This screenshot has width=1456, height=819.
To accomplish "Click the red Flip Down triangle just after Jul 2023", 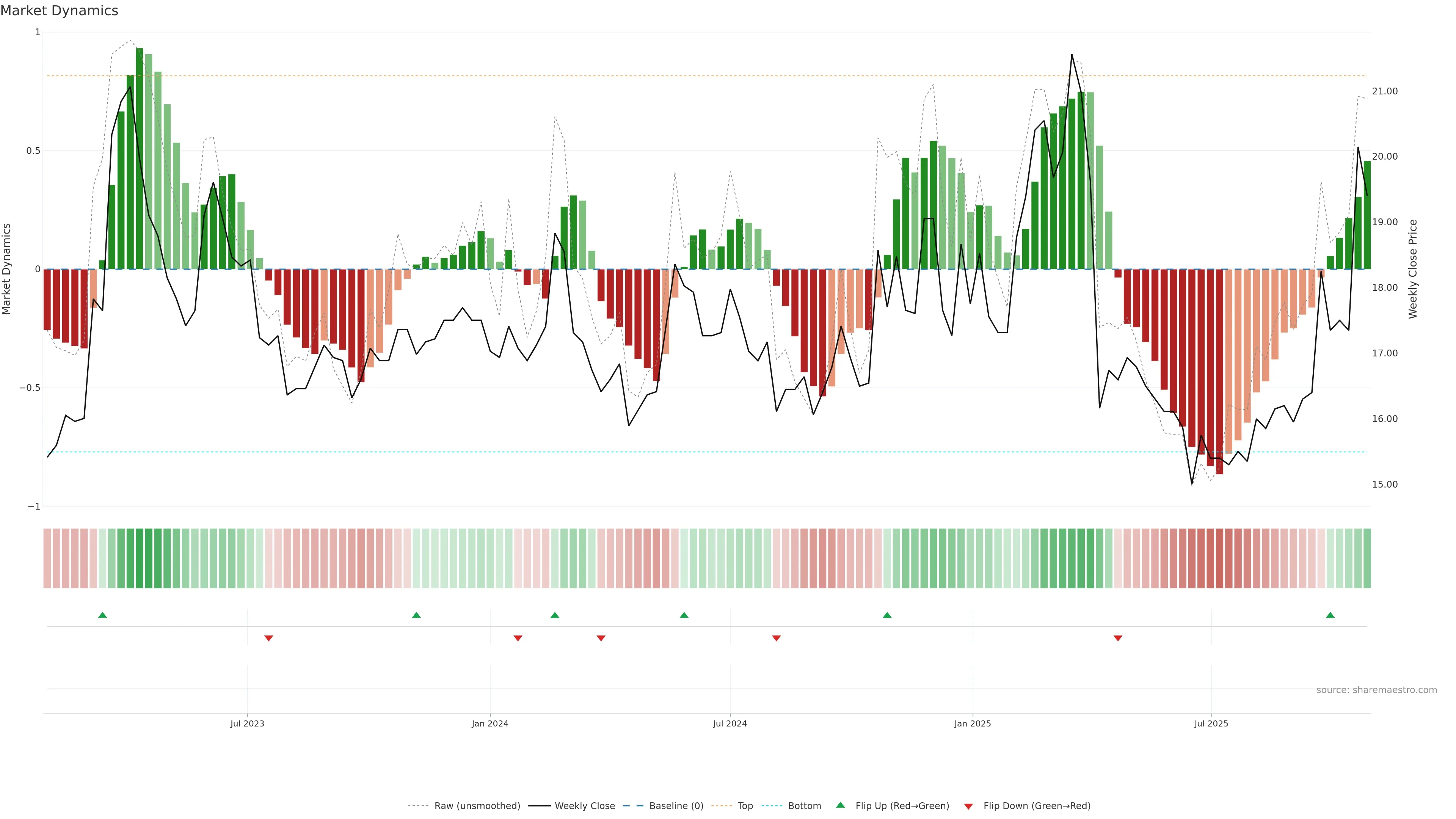I will [268, 638].
